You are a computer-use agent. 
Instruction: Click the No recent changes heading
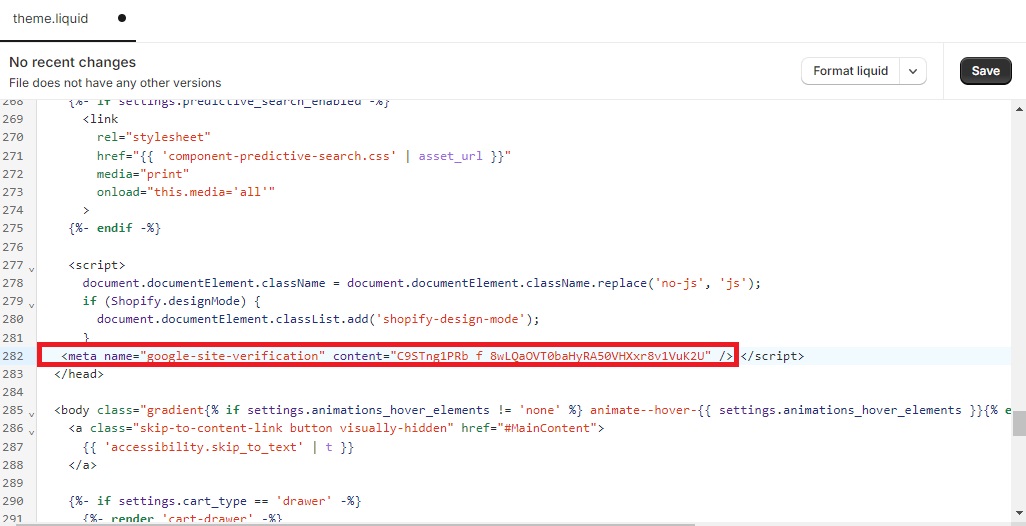(73, 62)
